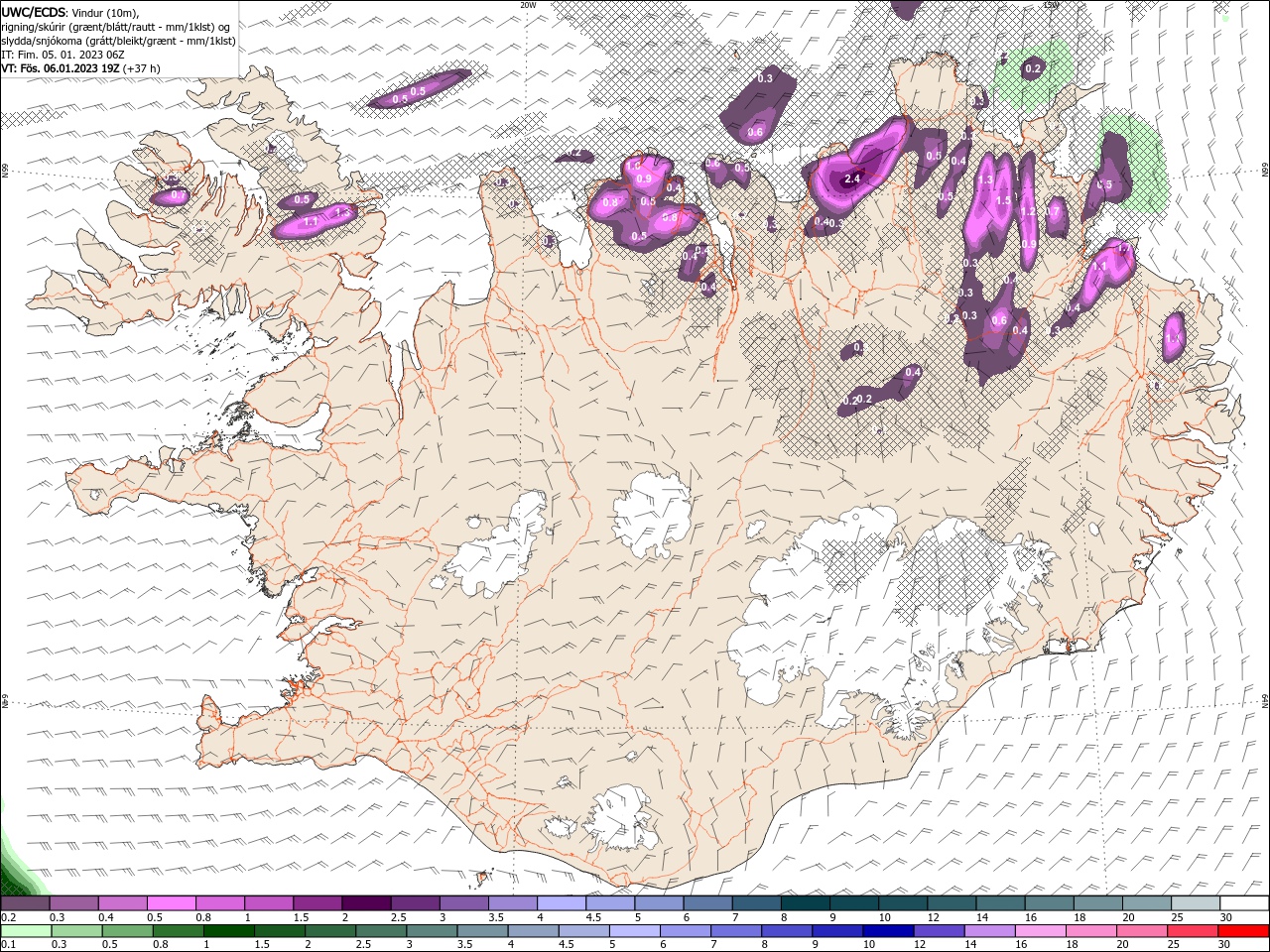Image resolution: width=1270 pixels, height=952 pixels.
Task: Click the 'slydda/snjókoma' legend description line
Action: 118,41
